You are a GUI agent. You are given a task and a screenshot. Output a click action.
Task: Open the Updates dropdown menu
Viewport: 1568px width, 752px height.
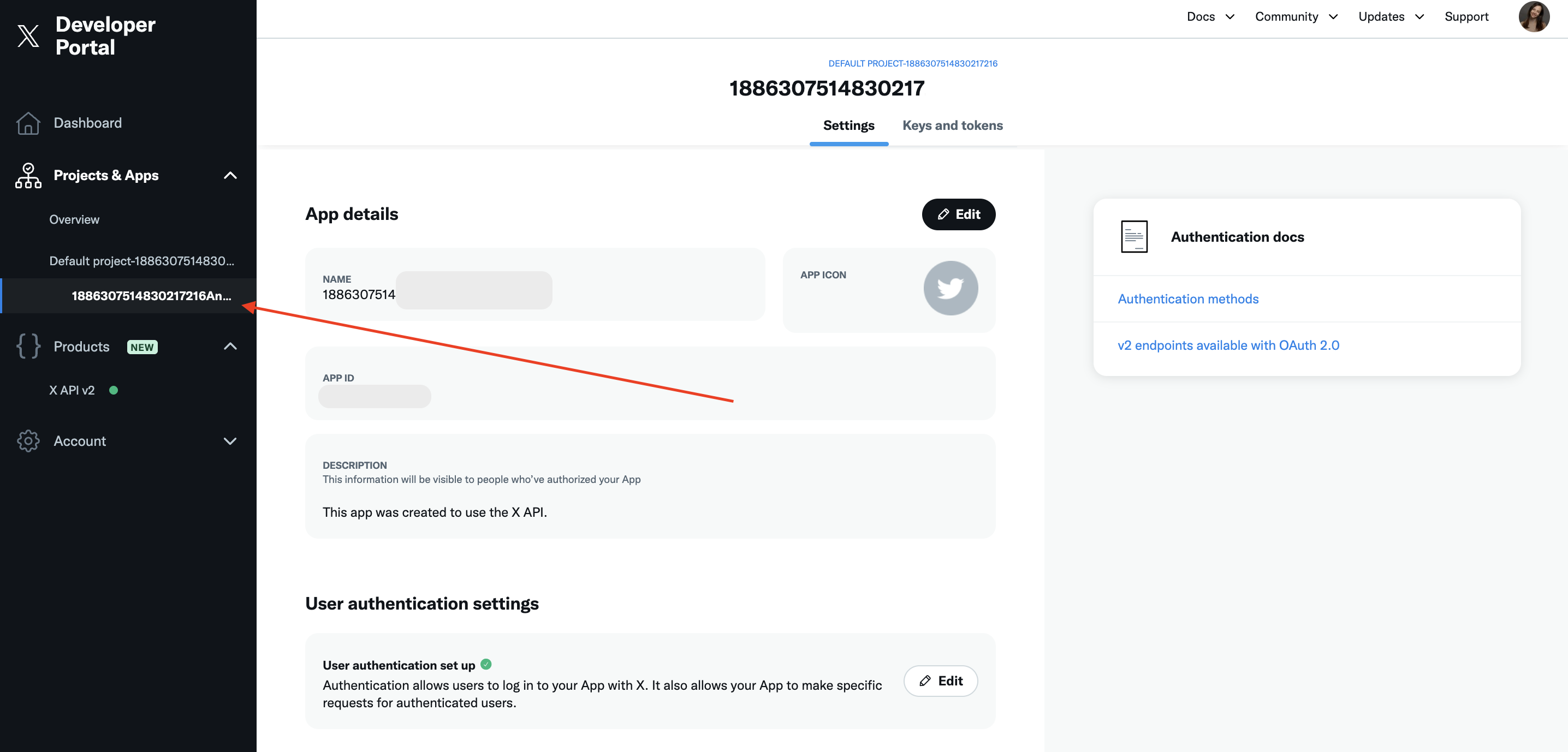coord(1391,17)
